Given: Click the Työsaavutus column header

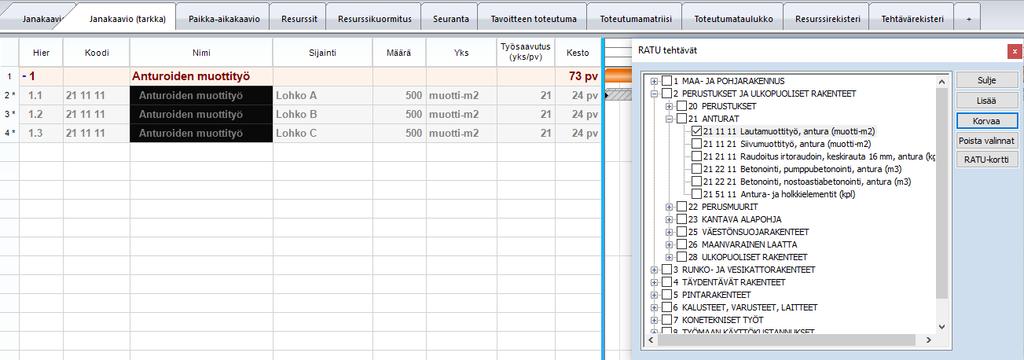Looking at the screenshot, I should tap(526, 52).
